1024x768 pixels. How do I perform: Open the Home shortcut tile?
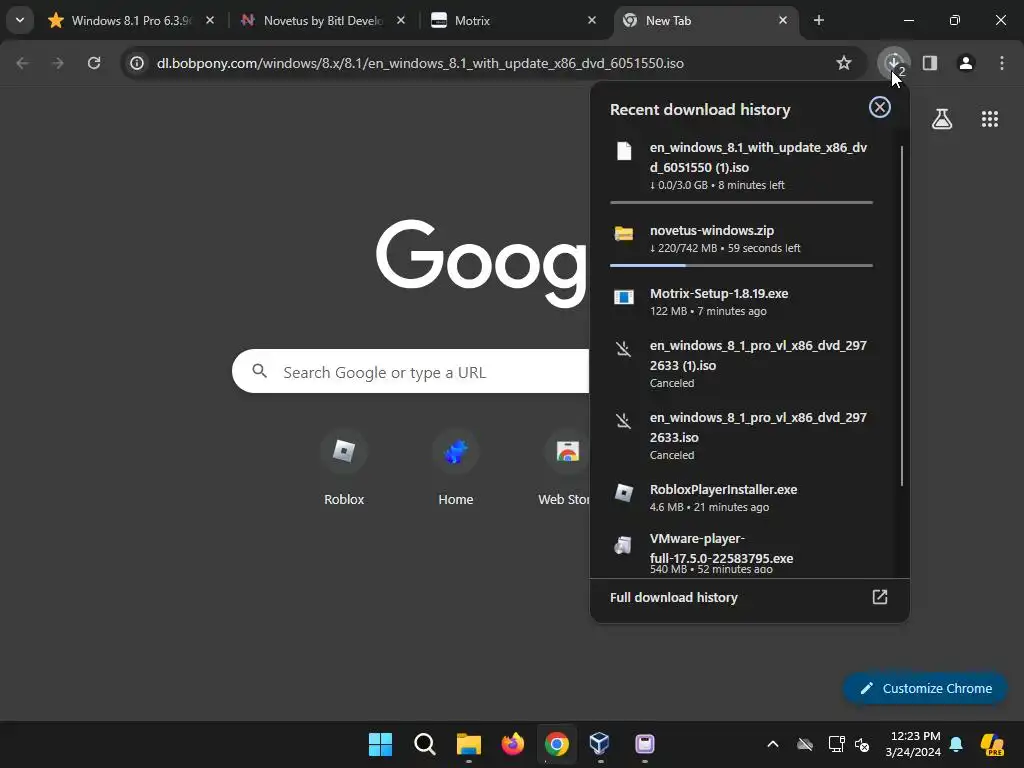456,468
